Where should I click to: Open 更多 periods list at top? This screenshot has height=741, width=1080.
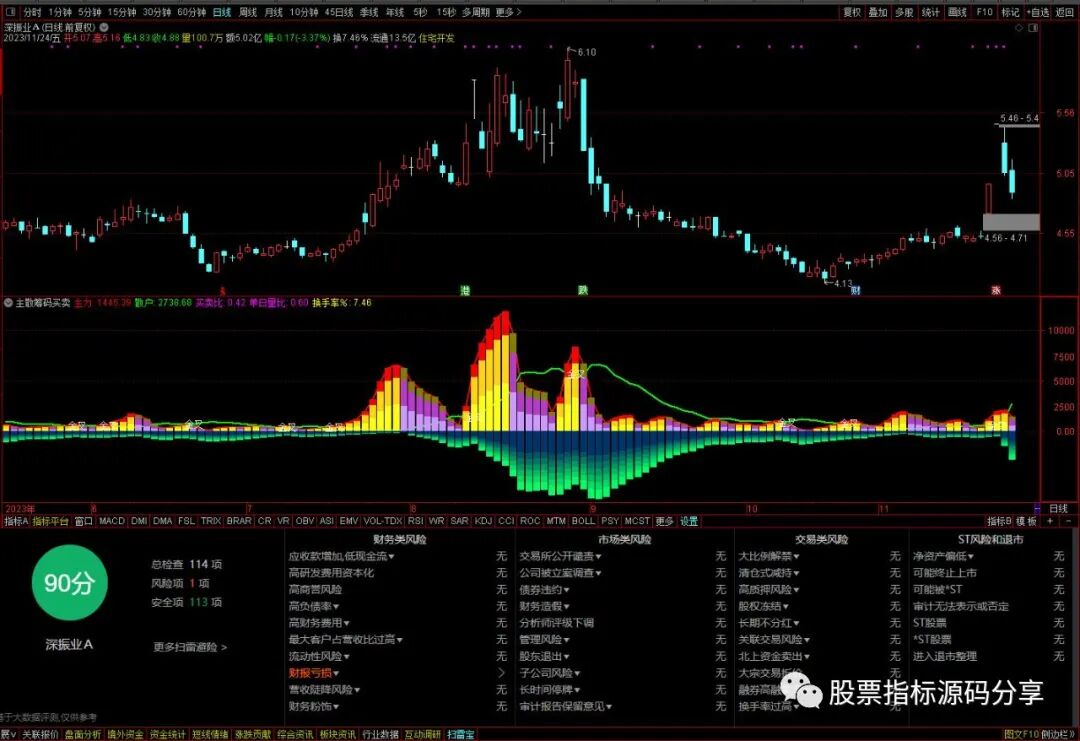508,12
